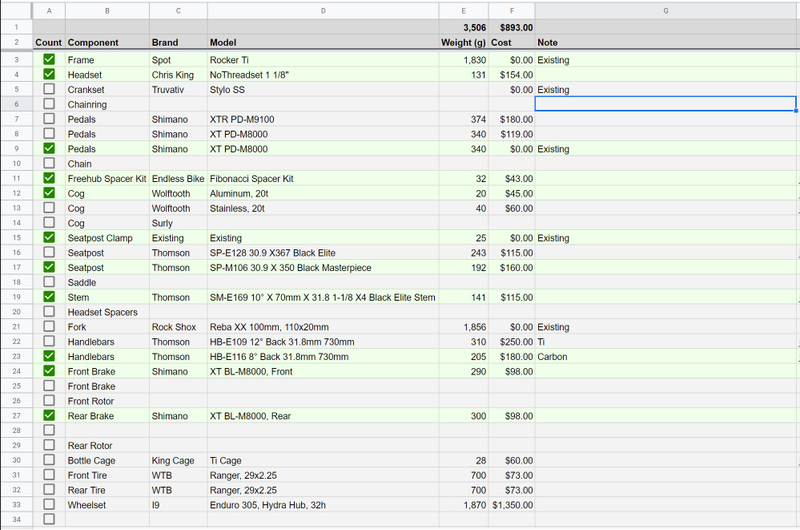This screenshot has width=800, height=530.
Task: Select the I9 brand cell
Action: pos(178,504)
